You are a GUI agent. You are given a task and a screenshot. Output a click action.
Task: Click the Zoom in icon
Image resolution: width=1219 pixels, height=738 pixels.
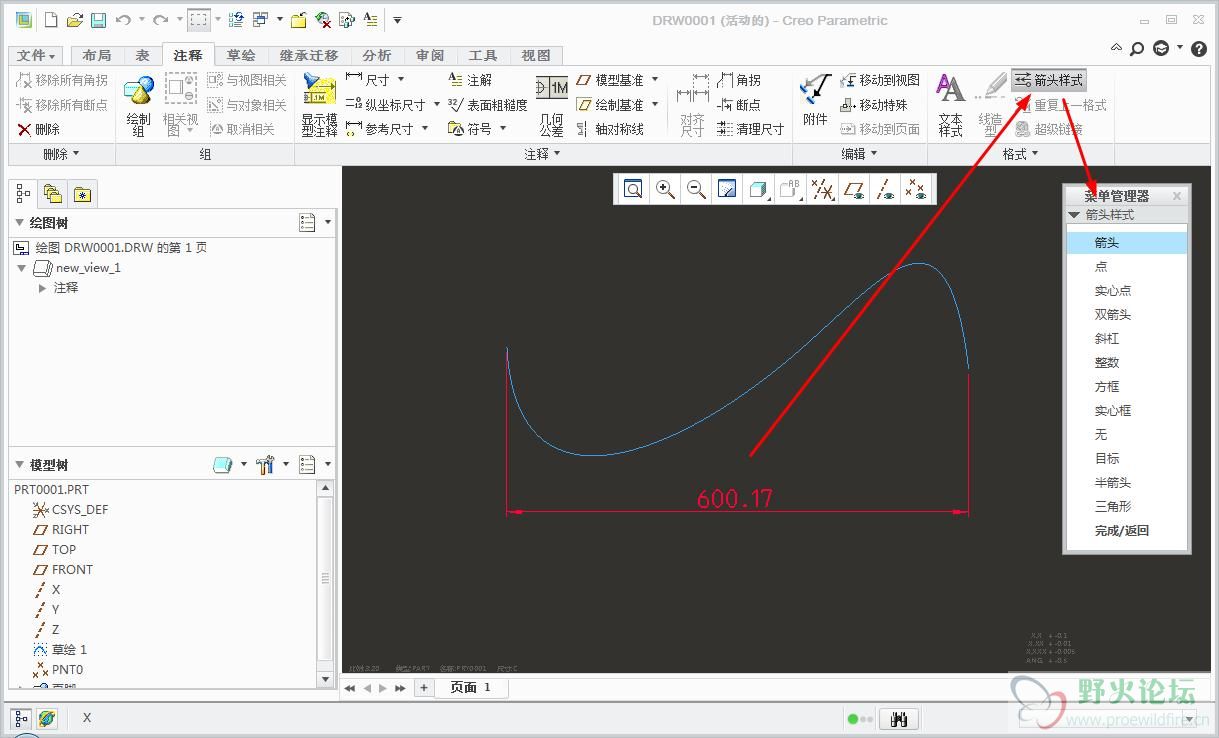[665, 189]
